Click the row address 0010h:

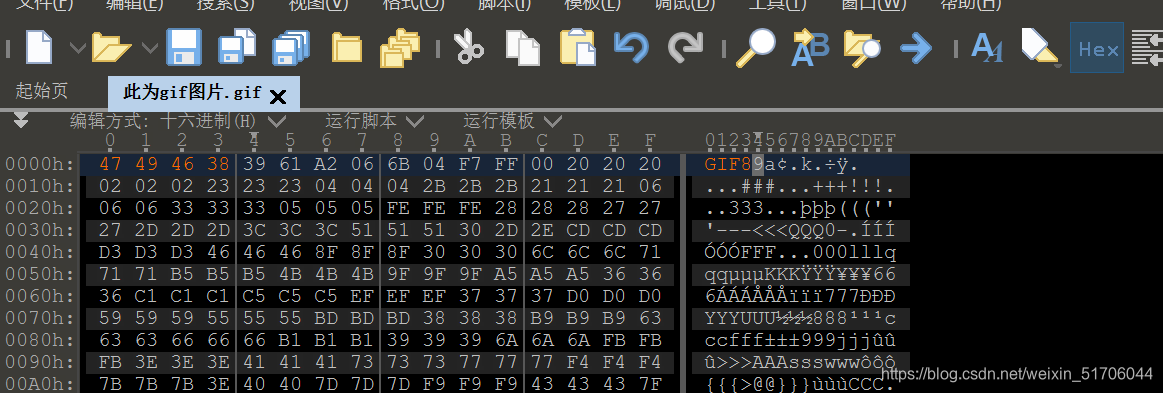[x=40, y=186]
